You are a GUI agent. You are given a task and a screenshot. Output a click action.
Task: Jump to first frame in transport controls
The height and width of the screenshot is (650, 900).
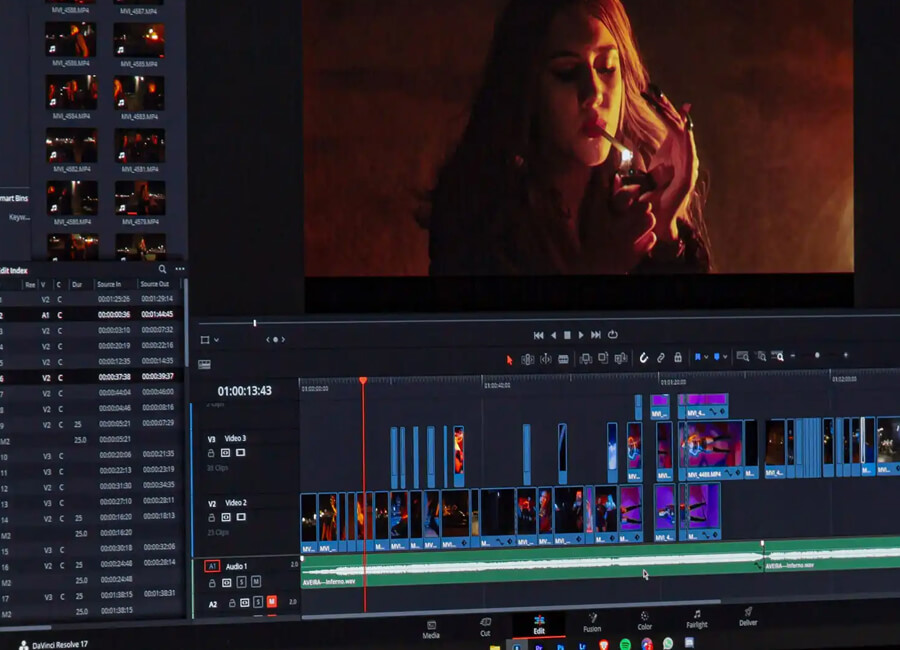pyautogui.click(x=538, y=335)
